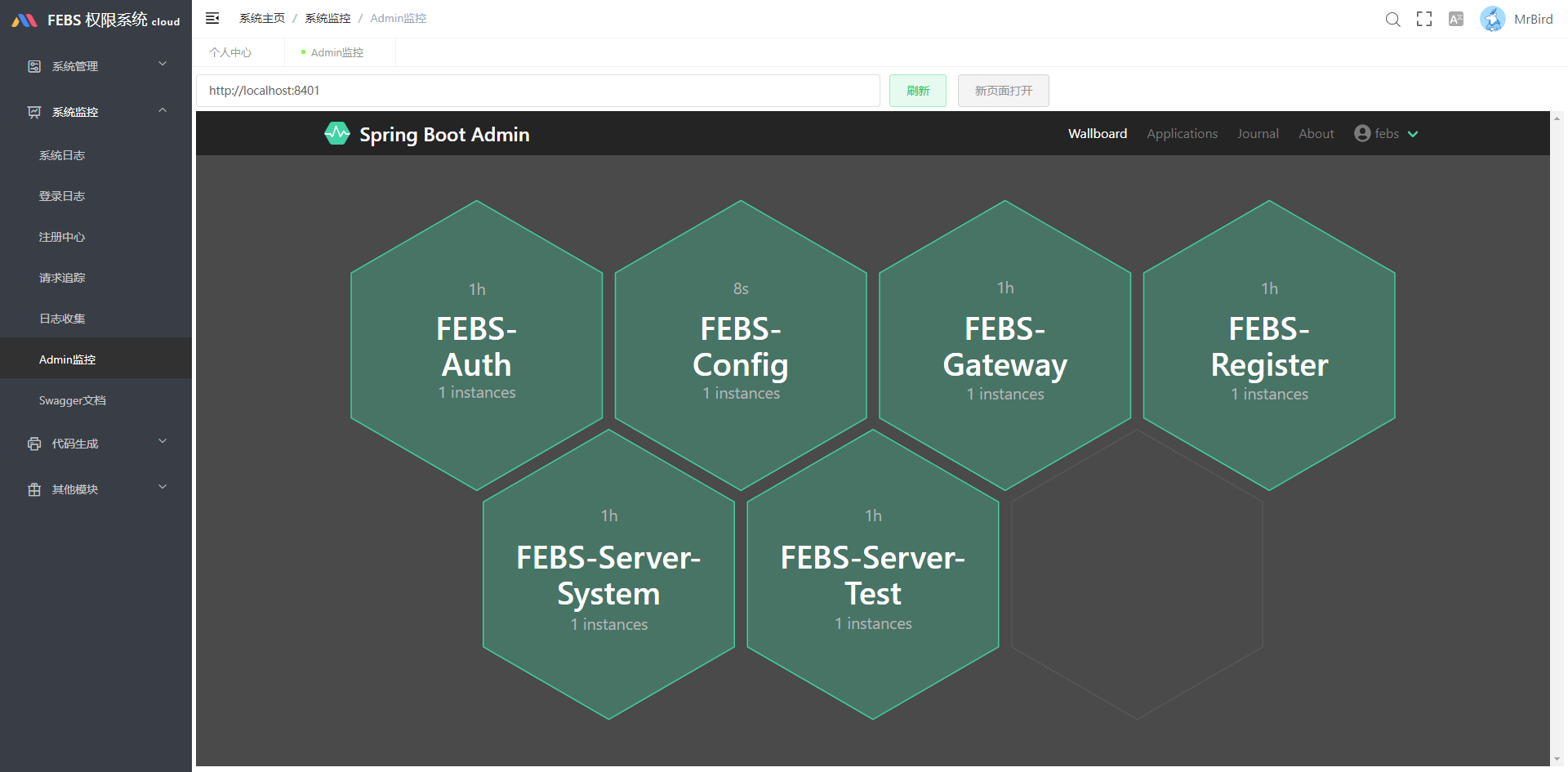This screenshot has width=1568, height=772.
Task: Click the scrollbar down arrow
Action: click(x=1557, y=761)
